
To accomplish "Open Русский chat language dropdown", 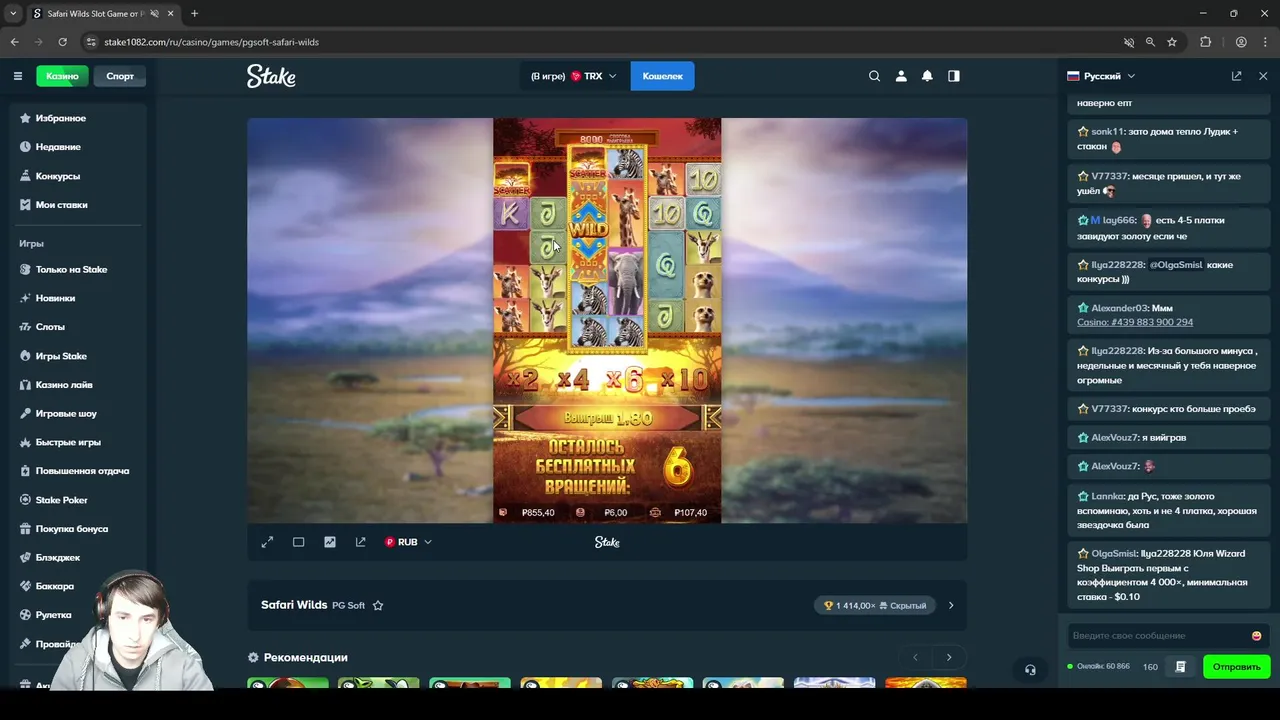I will point(1101,76).
